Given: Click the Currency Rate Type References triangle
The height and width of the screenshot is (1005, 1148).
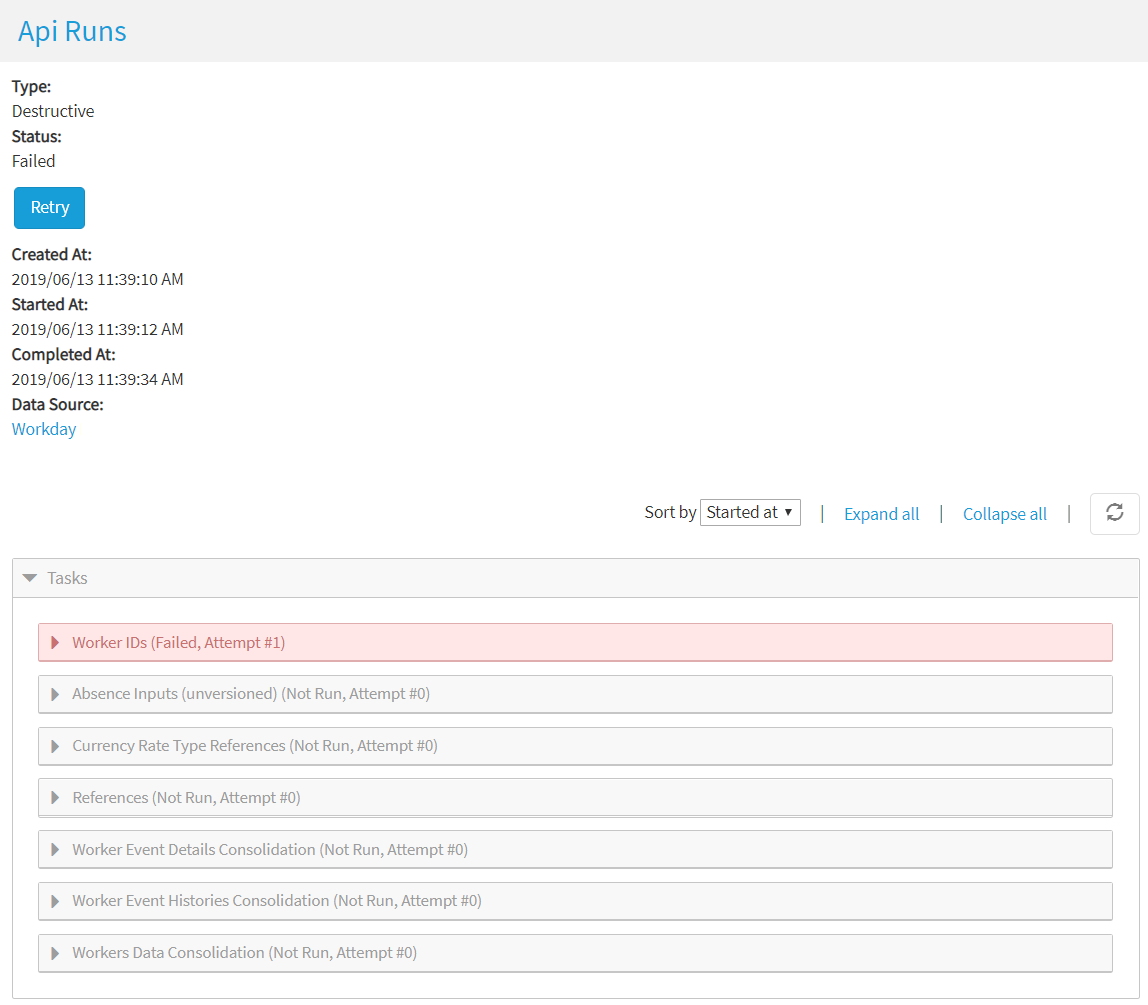Looking at the screenshot, I should [x=55, y=746].
